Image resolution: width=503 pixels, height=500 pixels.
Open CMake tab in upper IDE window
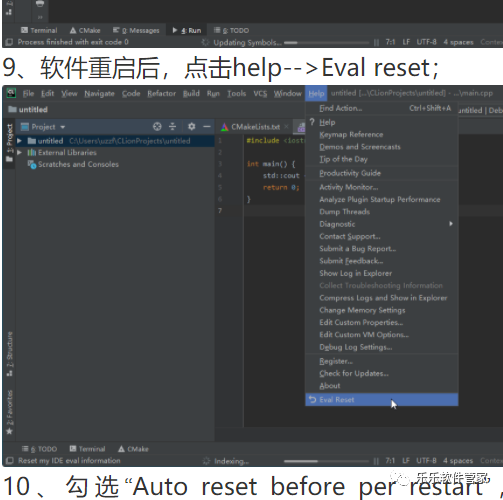[x=85, y=30]
